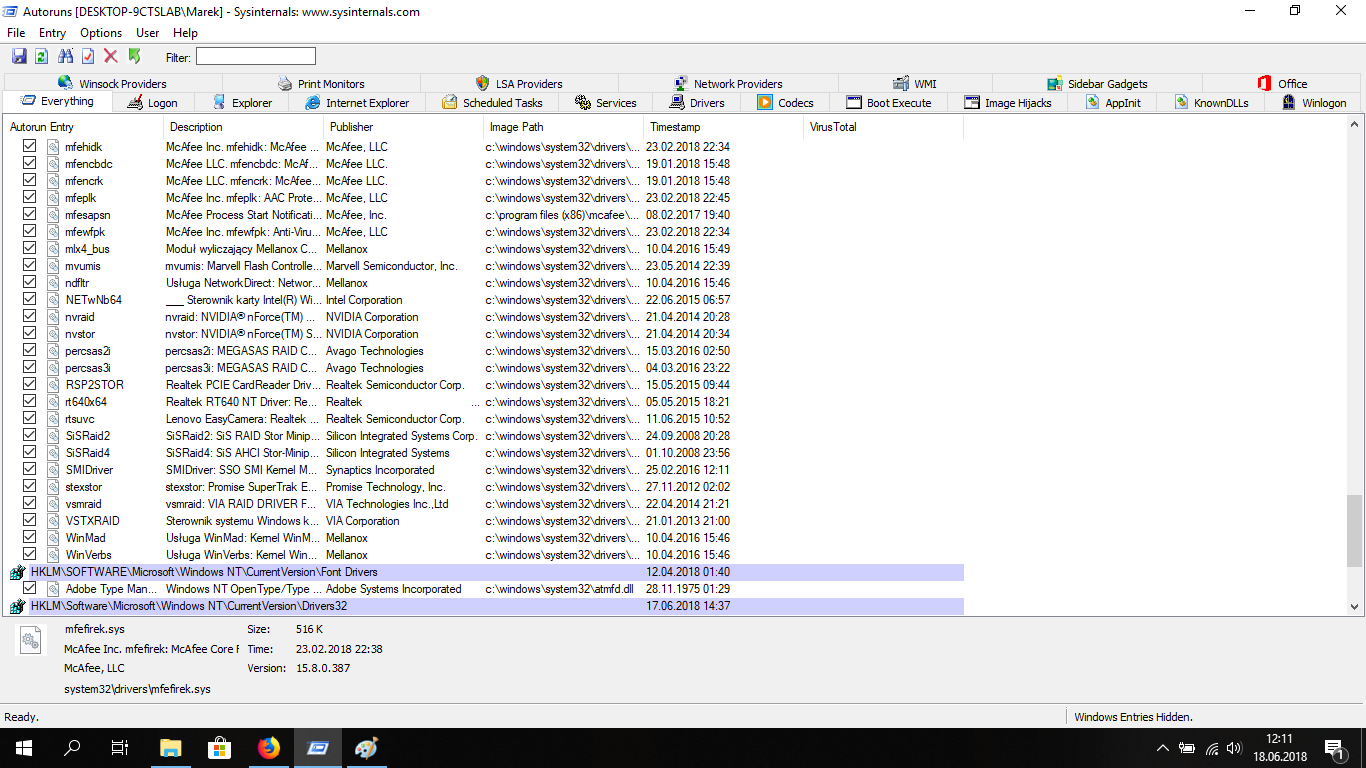Switch to the Office tab
The width and height of the screenshot is (1366, 768).
coord(1282,84)
